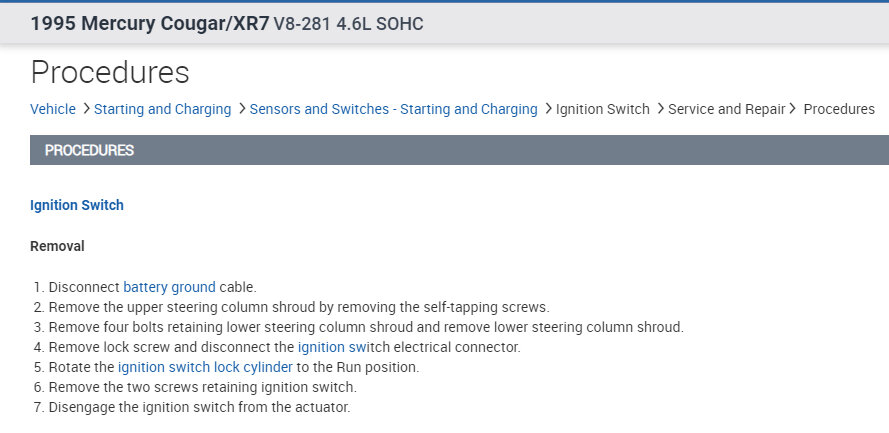Click chevron before last Procedures breadcrumb
Viewport: 889px width, 433px height.
click(x=793, y=109)
